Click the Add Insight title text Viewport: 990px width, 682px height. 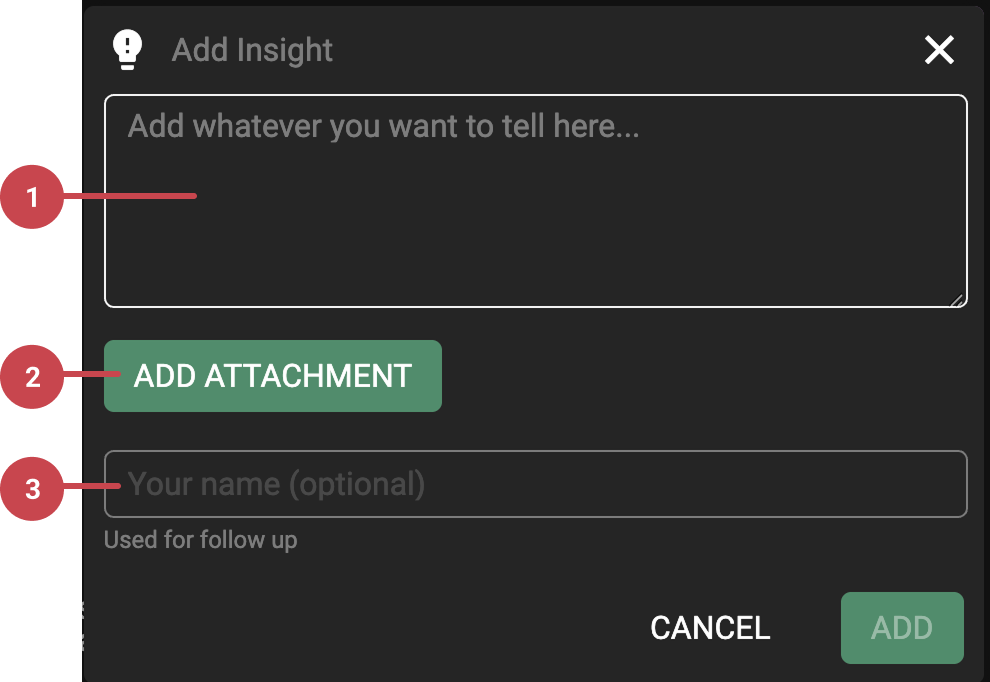click(x=251, y=49)
